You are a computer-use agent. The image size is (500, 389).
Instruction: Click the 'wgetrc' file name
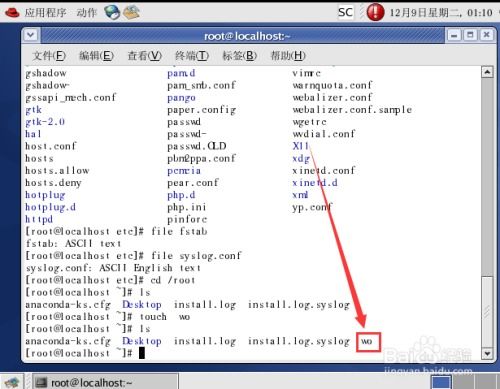pyautogui.click(x=309, y=122)
